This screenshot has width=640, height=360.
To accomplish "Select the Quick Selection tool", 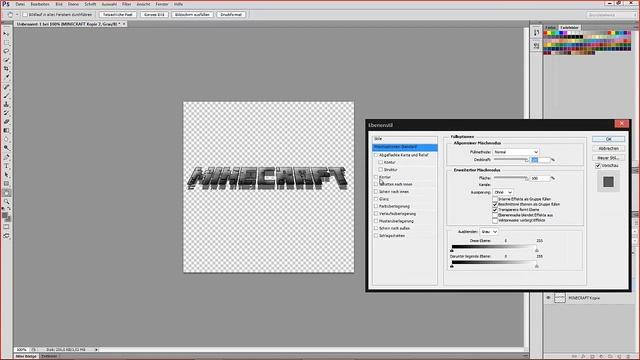I will click(x=6, y=60).
